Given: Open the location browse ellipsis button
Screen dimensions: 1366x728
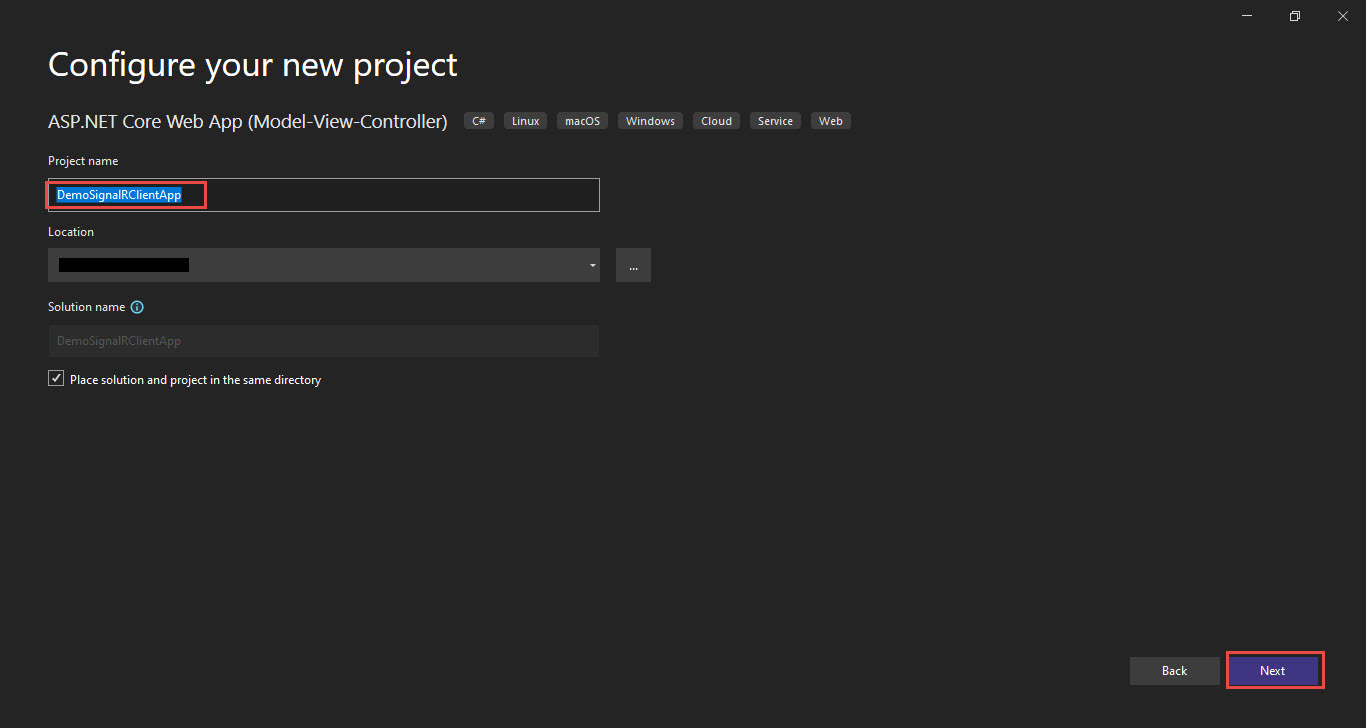Looking at the screenshot, I should click(633, 266).
